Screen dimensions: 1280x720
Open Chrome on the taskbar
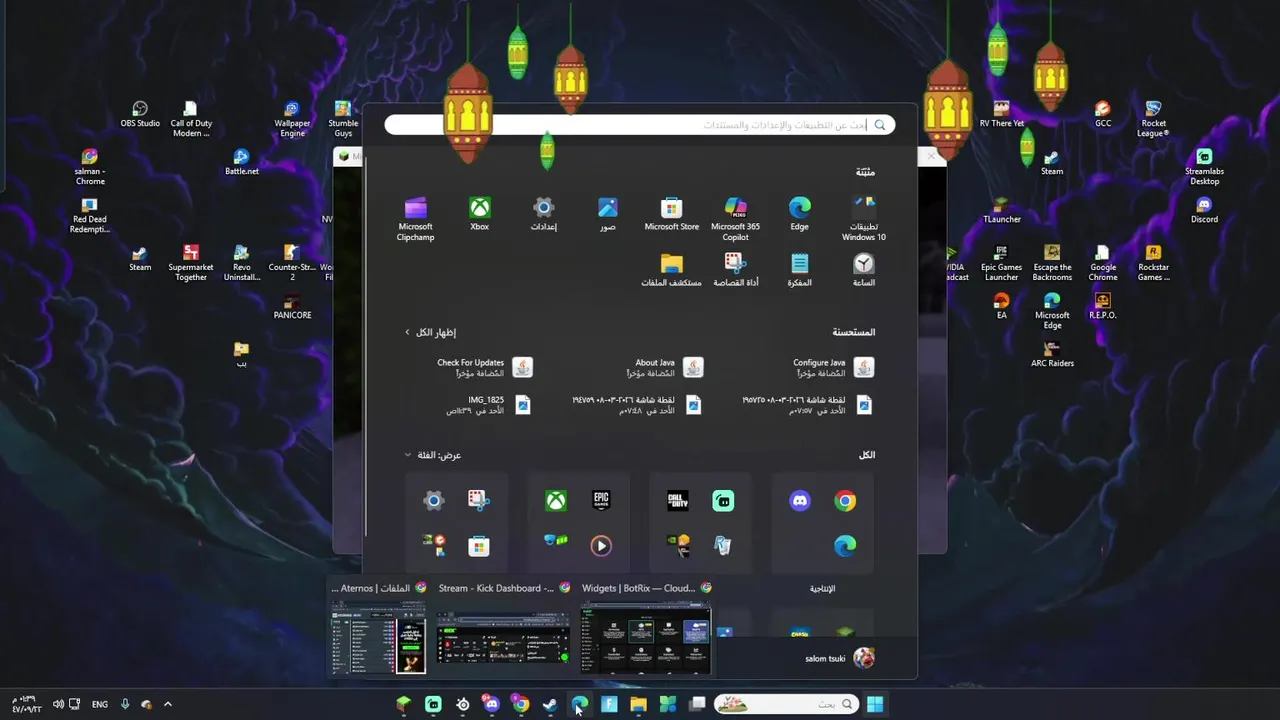click(521, 704)
